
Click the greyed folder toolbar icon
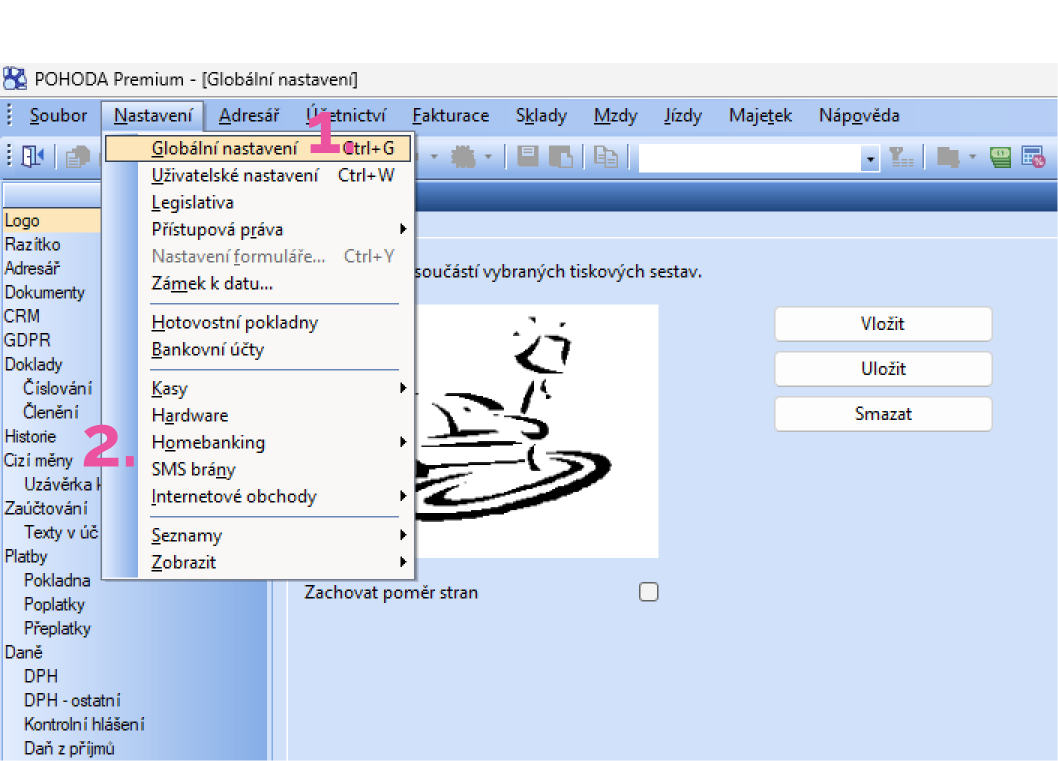948,157
